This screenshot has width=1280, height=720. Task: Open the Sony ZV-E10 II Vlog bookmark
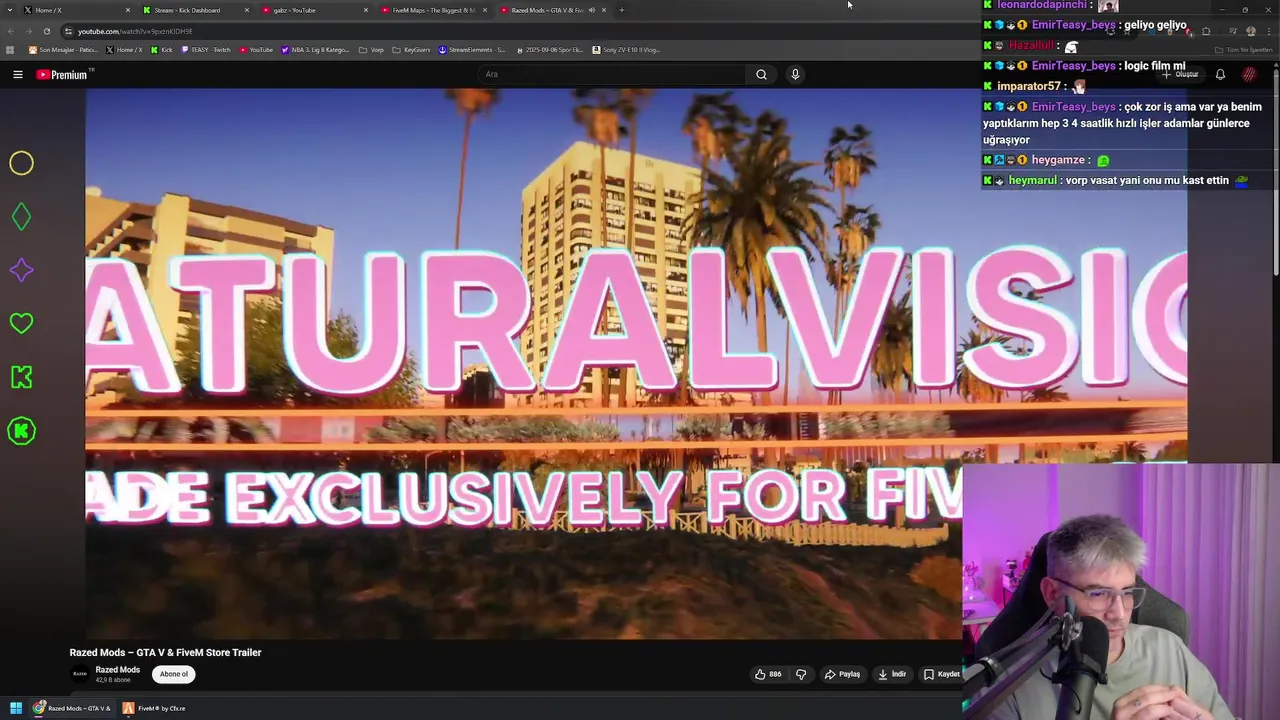click(x=626, y=49)
